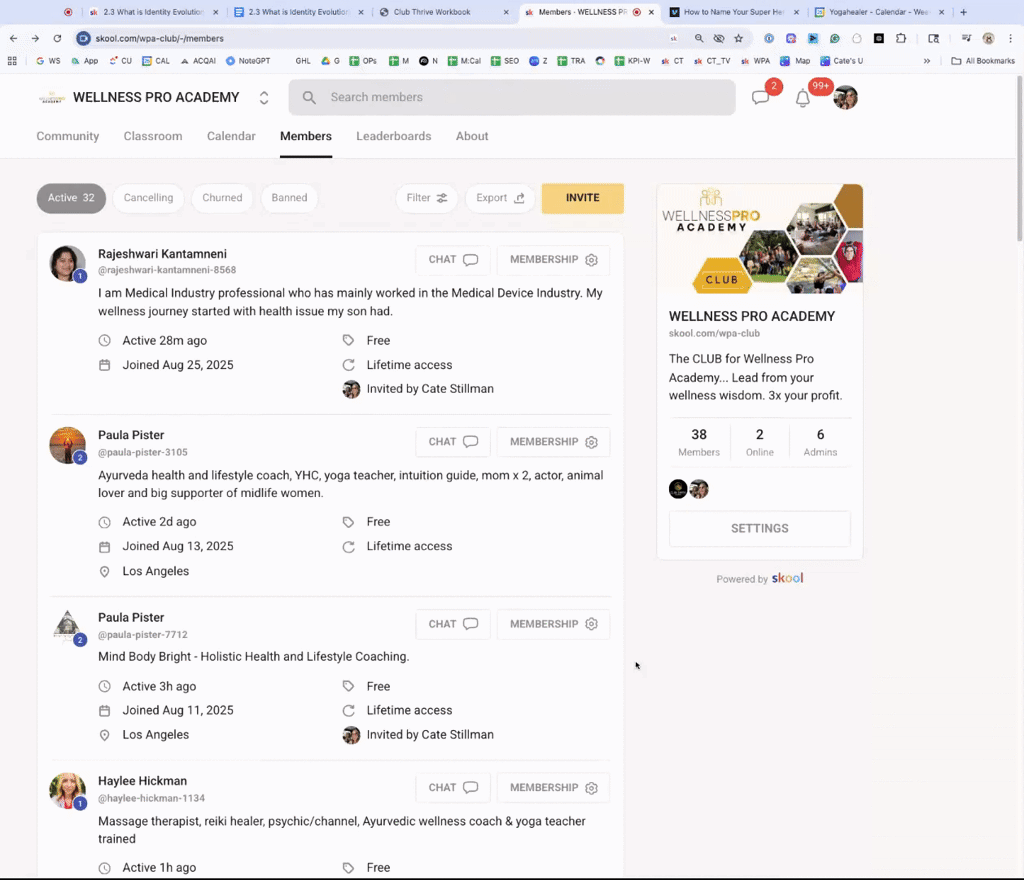Image resolution: width=1024 pixels, height=880 pixels.
Task: Bookmark this page with the star icon
Action: tap(739, 39)
